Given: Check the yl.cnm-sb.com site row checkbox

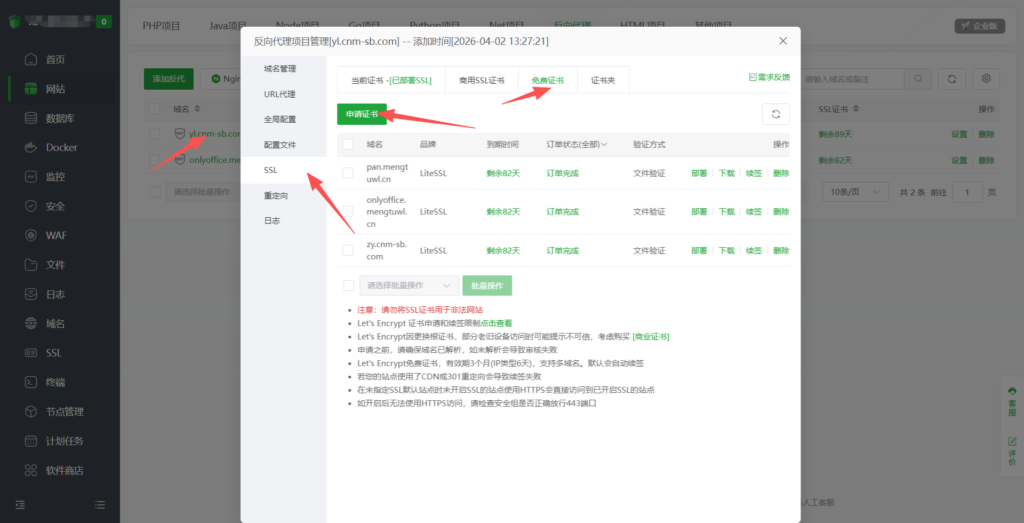Looking at the screenshot, I should [155, 134].
